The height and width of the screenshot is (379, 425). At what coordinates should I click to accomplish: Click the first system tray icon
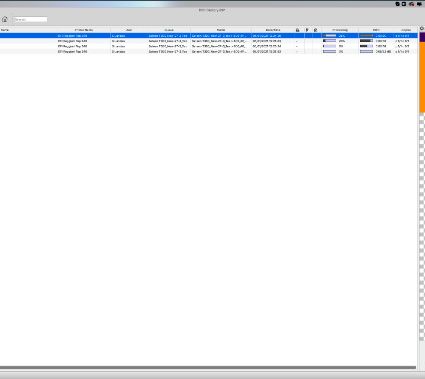click(397, 4)
